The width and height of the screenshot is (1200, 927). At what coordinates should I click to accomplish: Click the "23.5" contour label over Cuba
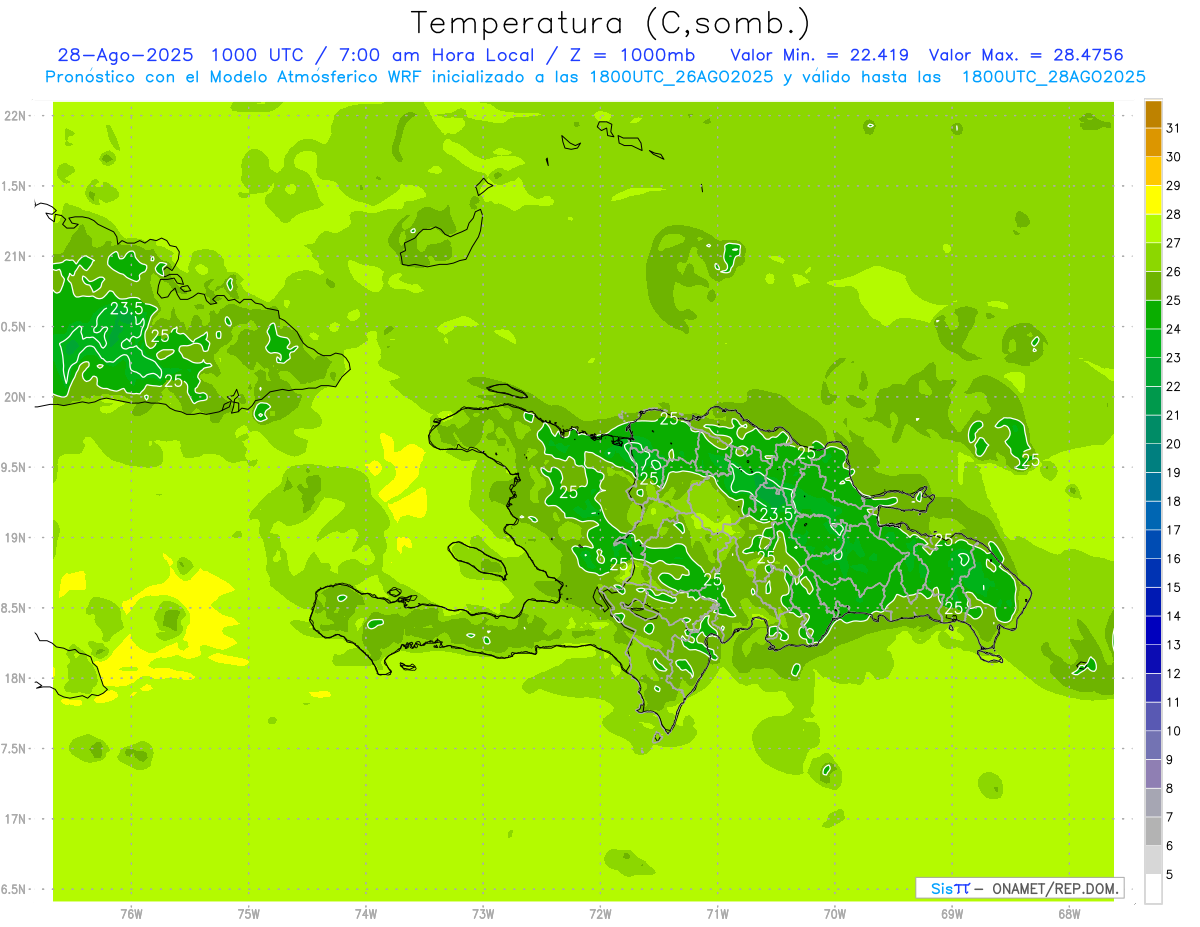[127, 308]
